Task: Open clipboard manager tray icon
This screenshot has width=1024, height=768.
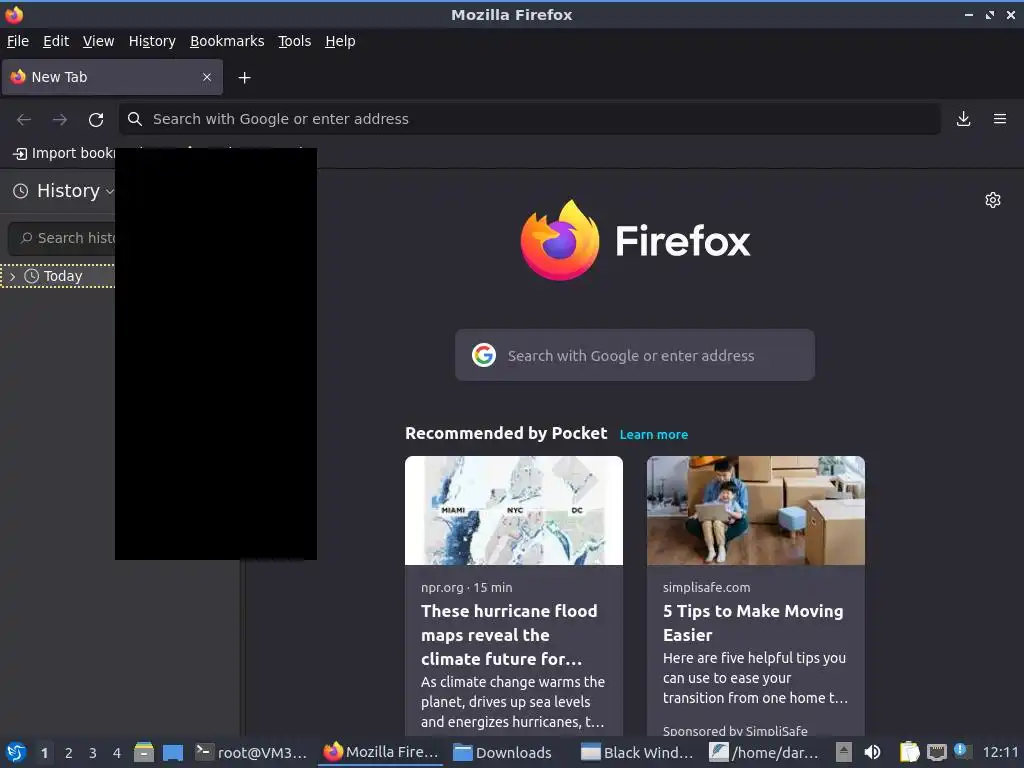Action: click(x=909, y=752)
